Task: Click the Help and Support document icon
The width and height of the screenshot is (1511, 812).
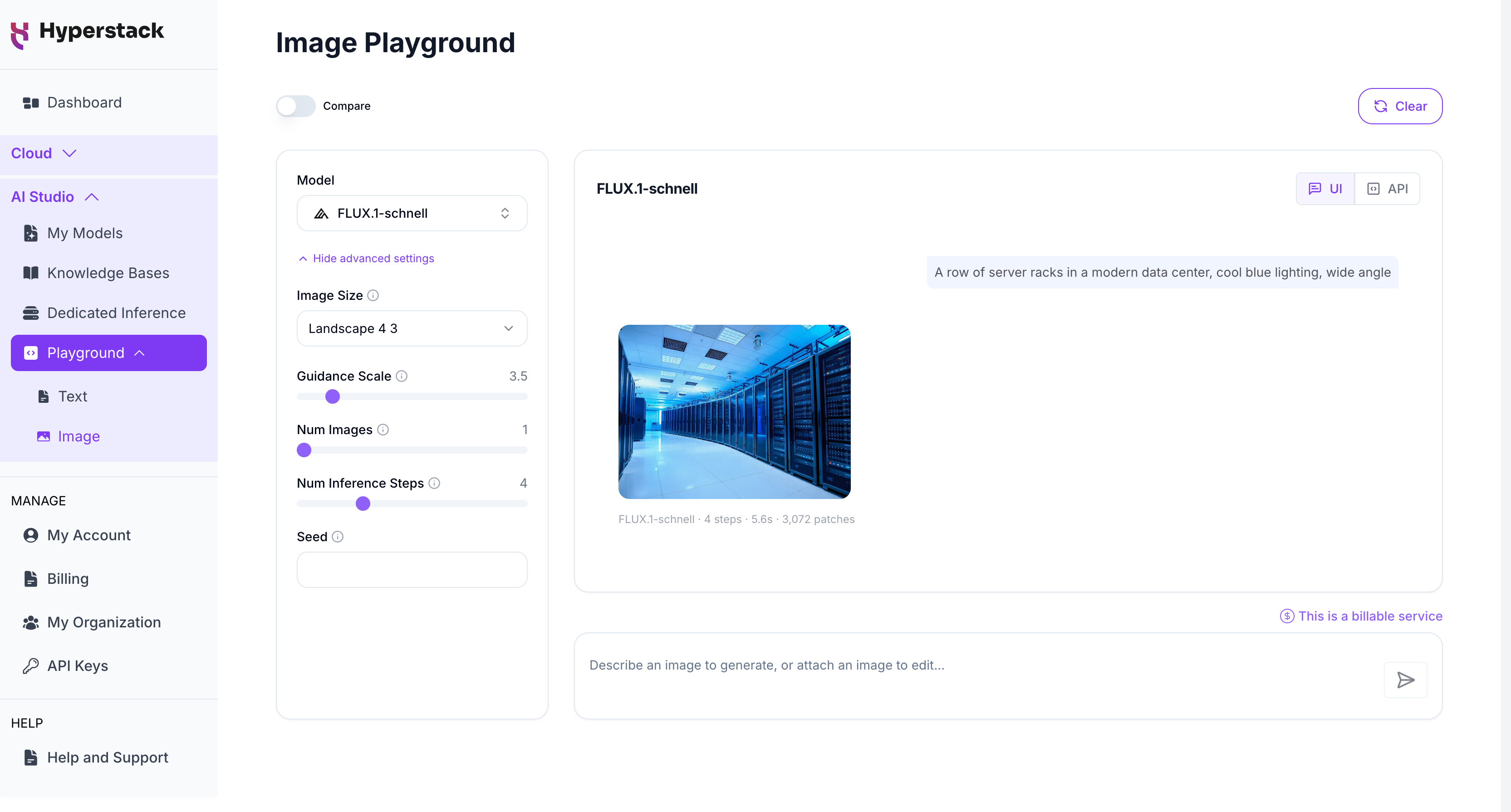Action: point(30,758)
